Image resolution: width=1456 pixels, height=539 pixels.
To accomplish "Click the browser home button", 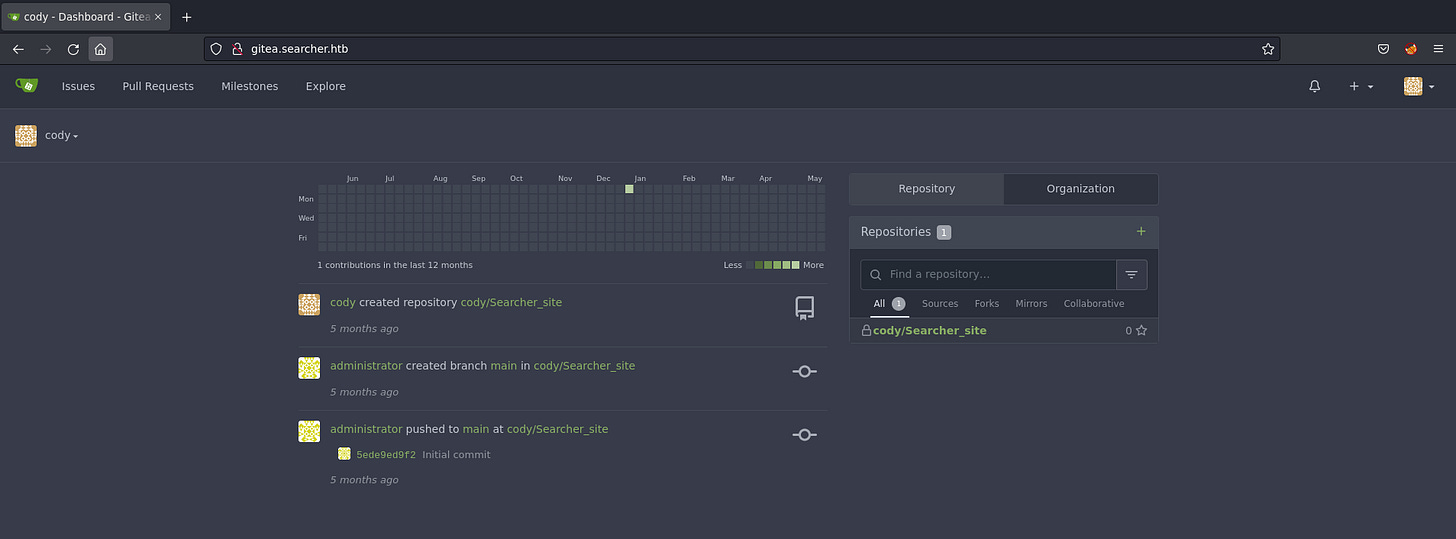I will 101,49.
